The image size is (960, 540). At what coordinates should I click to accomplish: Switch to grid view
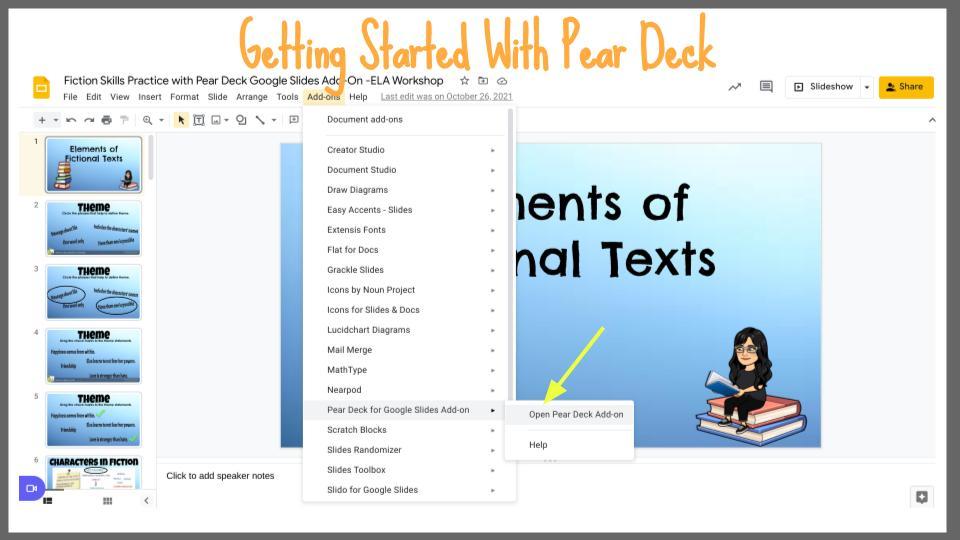(x=108, y=501)
